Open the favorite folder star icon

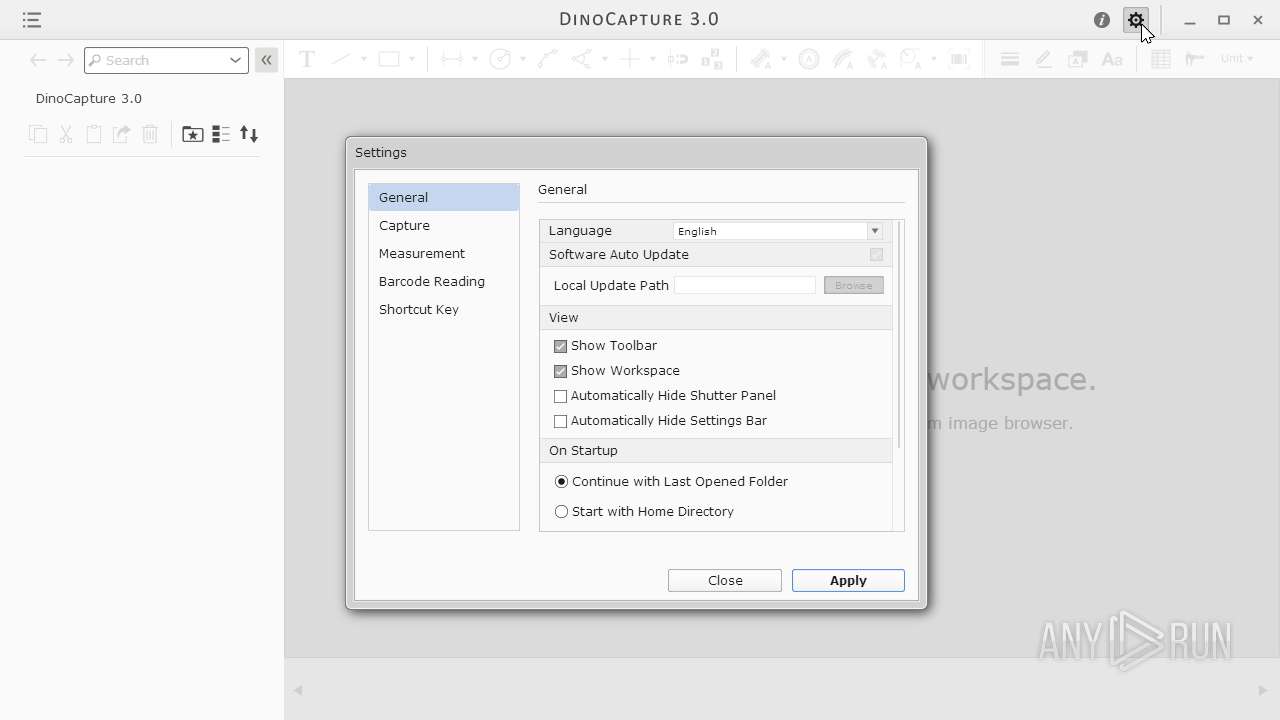click(x=193, y=134)
